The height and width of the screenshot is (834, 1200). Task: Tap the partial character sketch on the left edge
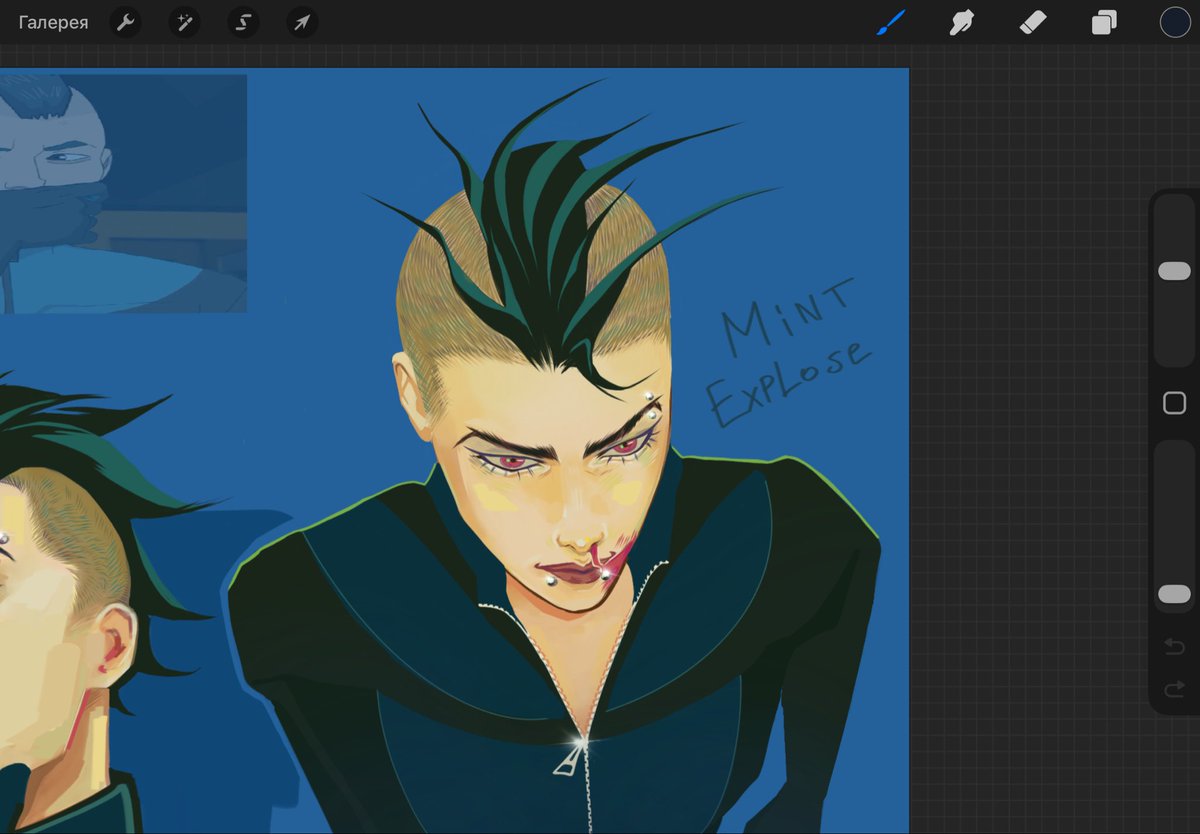tap(60, 620)
